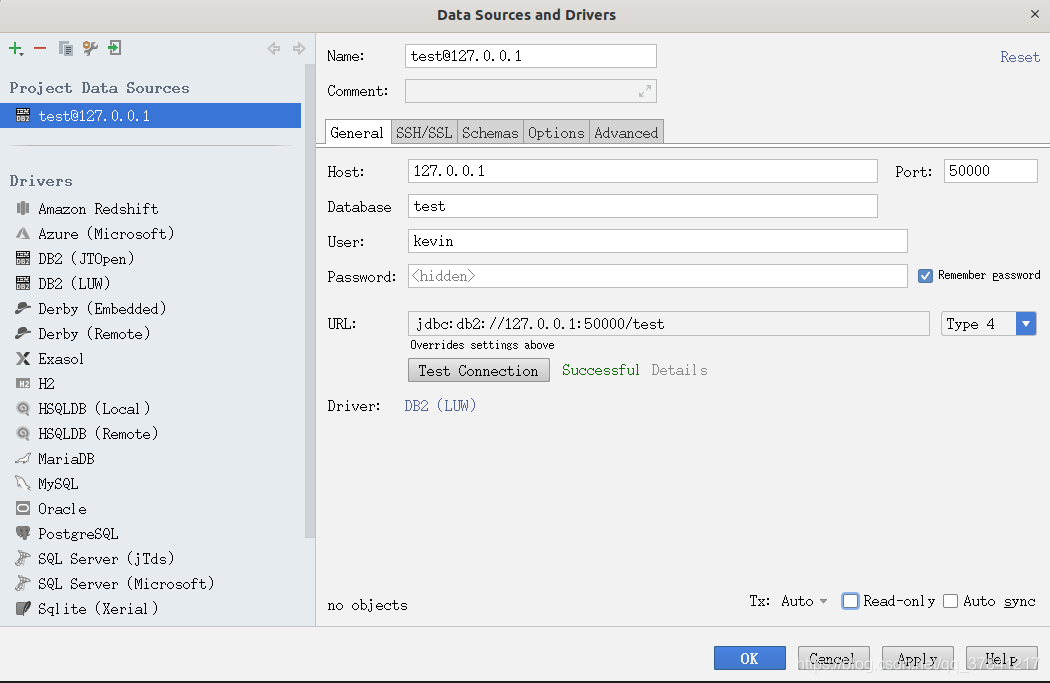Select Derby (Embedded) driver

point(90,309)
